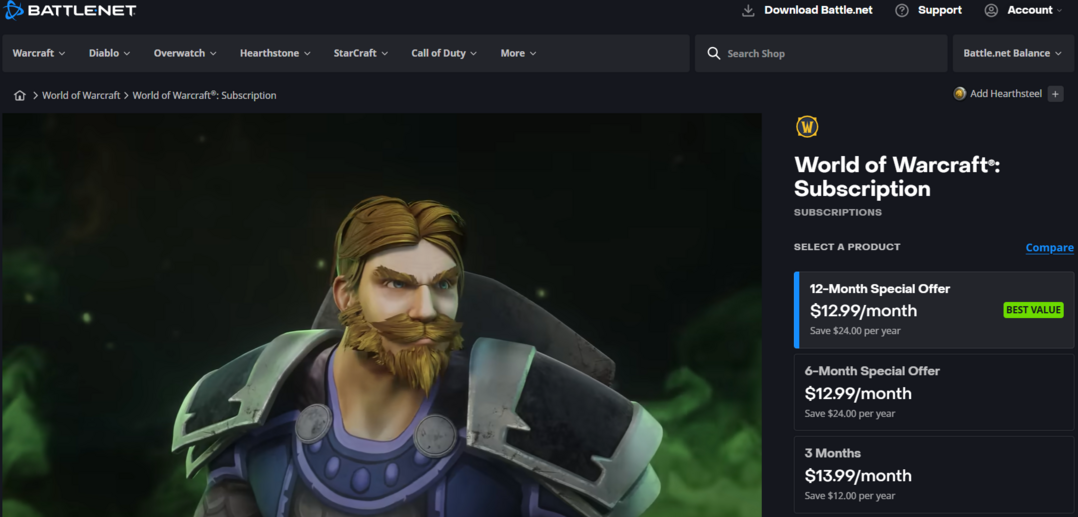Click Download Battle.net link
Image resolution: width=1078 pixels, height=517 pixels.
(818, 10)
